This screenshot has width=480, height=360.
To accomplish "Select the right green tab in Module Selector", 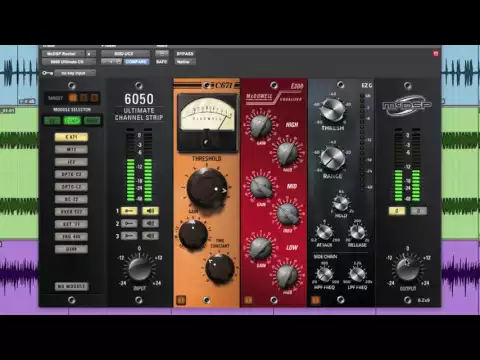I will 92,120.
